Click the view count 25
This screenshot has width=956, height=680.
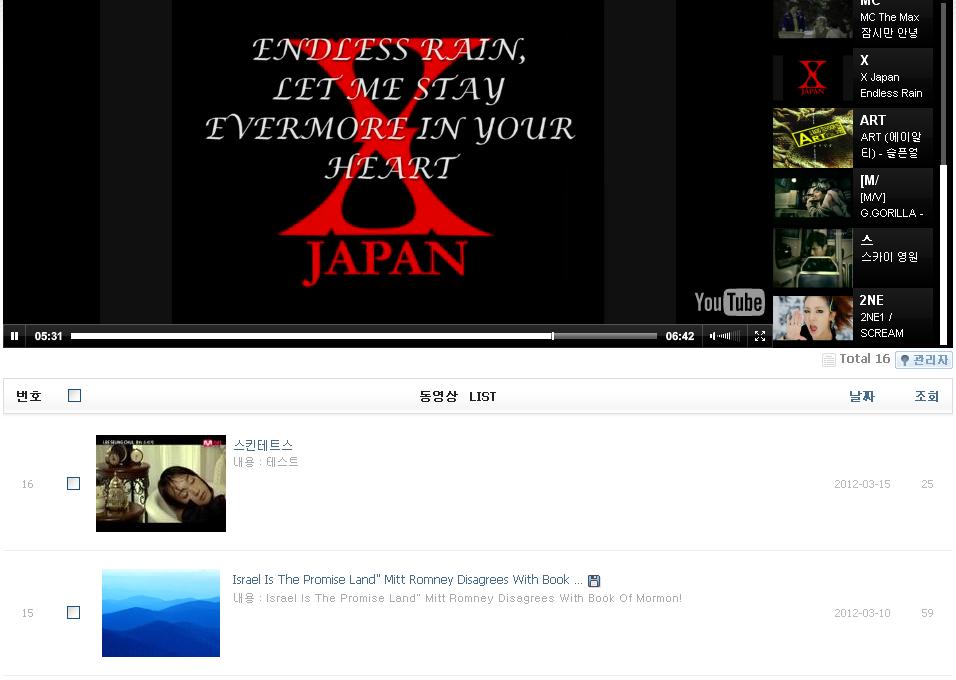[x=927, y=484]
